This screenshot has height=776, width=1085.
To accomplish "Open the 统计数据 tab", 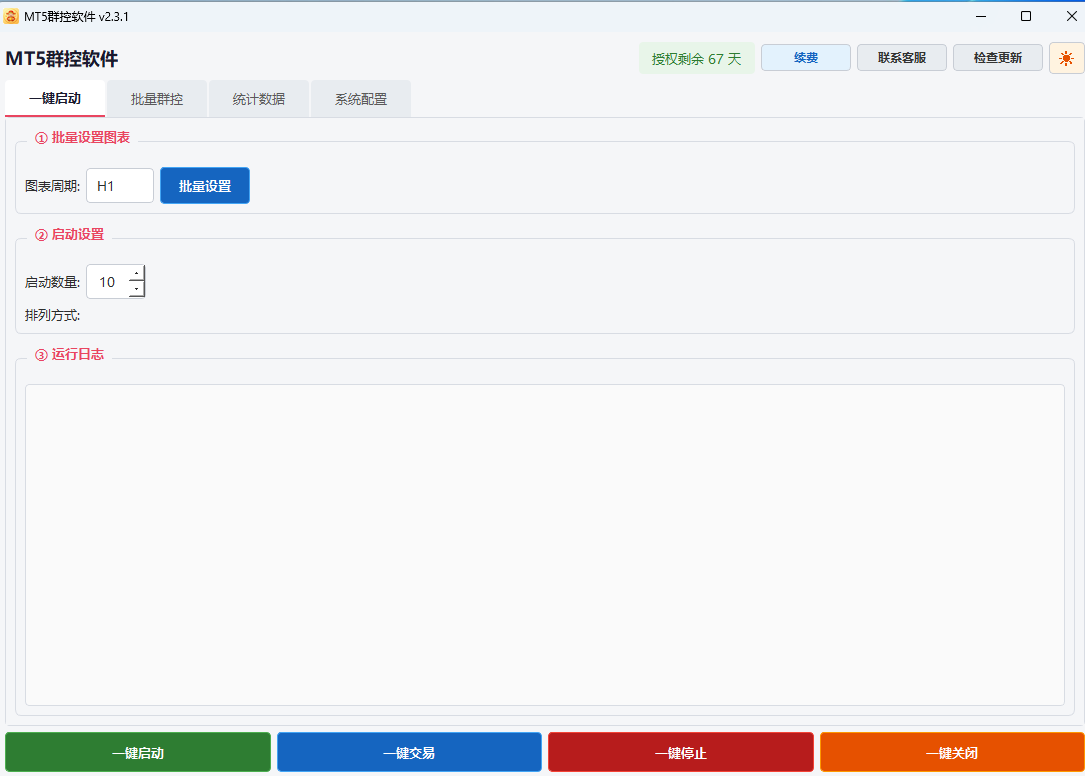I will (x=258, y=99).
